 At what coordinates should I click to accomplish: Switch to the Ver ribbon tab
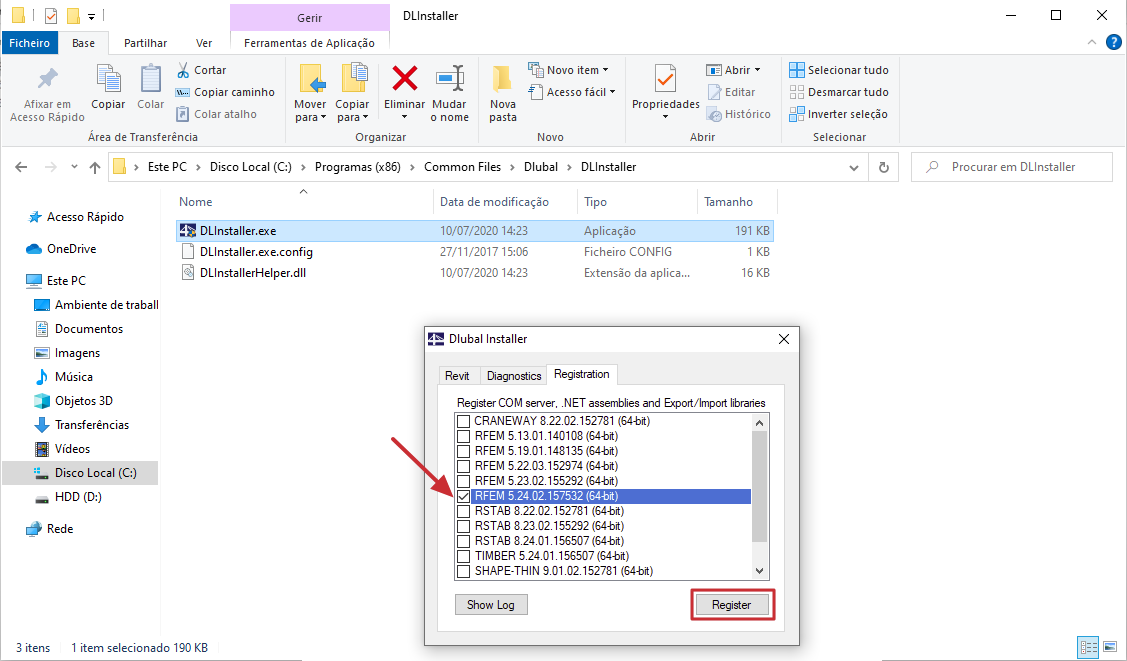[x=204, y=43]
